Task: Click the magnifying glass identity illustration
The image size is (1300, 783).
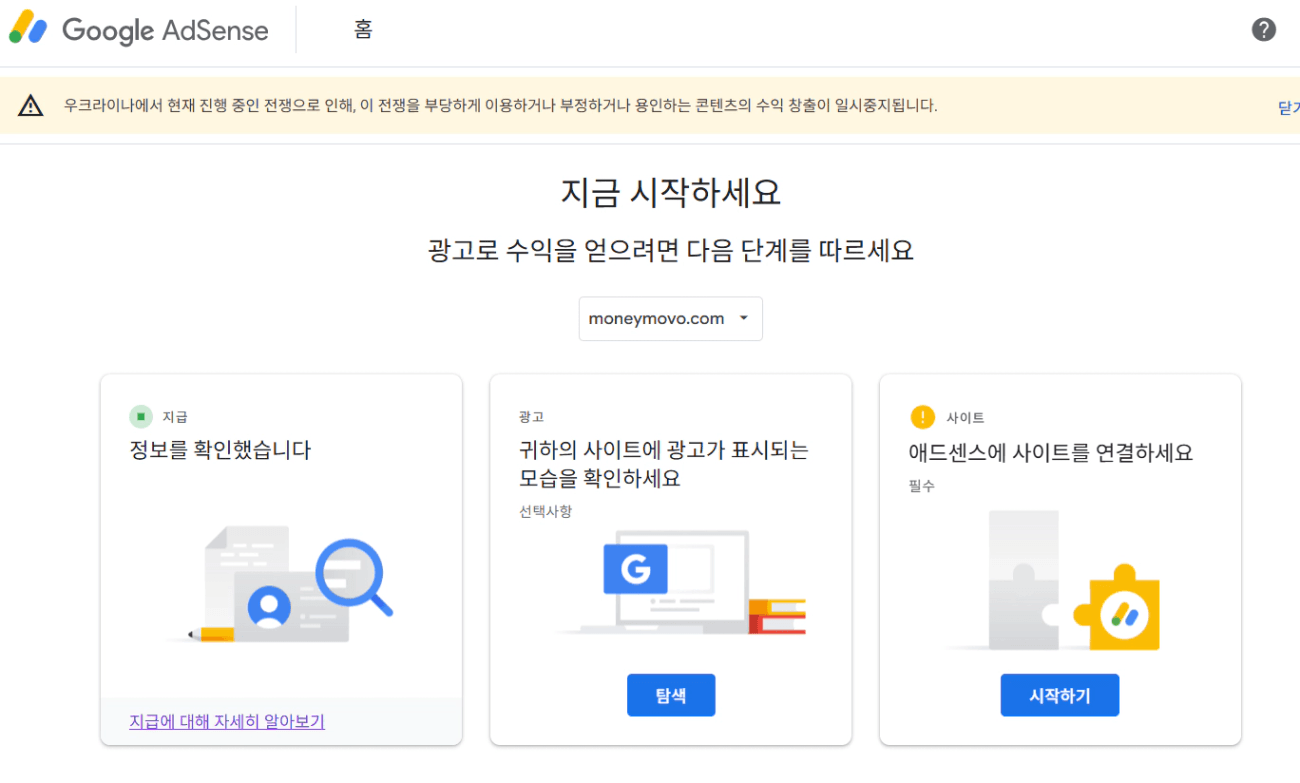Action: click(x=353, y=577)
